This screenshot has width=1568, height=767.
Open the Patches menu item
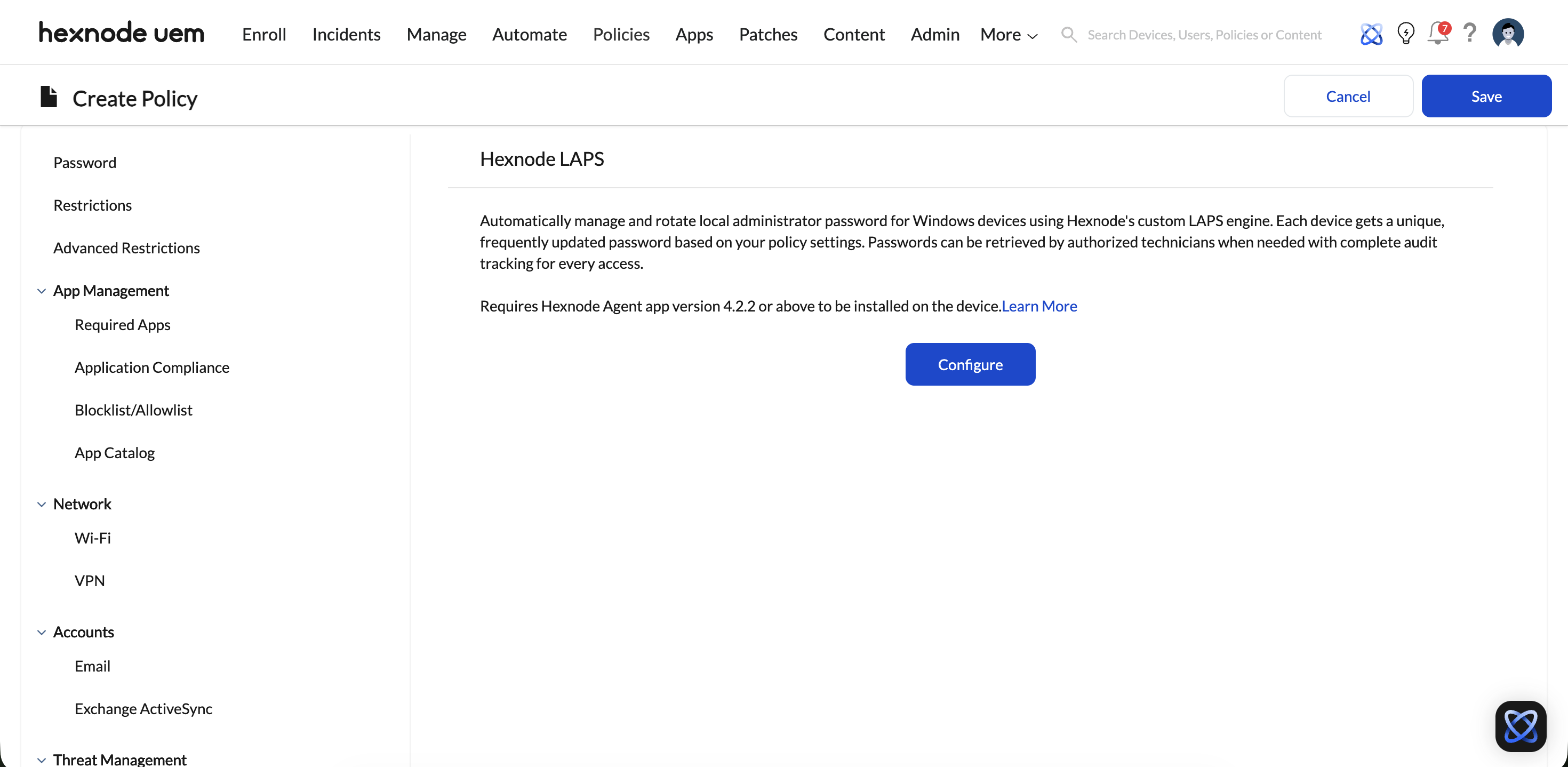click(x=767, y=35)
